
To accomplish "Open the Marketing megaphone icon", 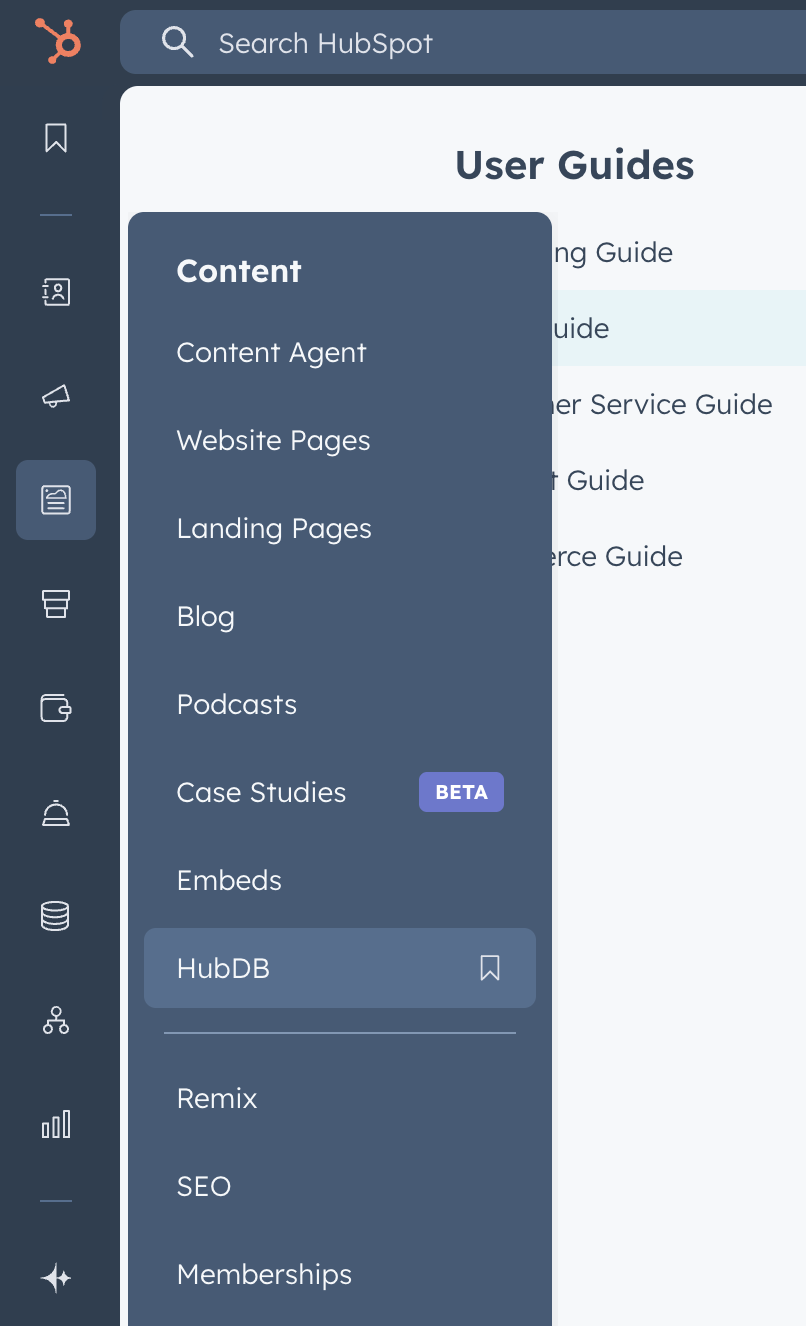I will [x=55, y=396].
